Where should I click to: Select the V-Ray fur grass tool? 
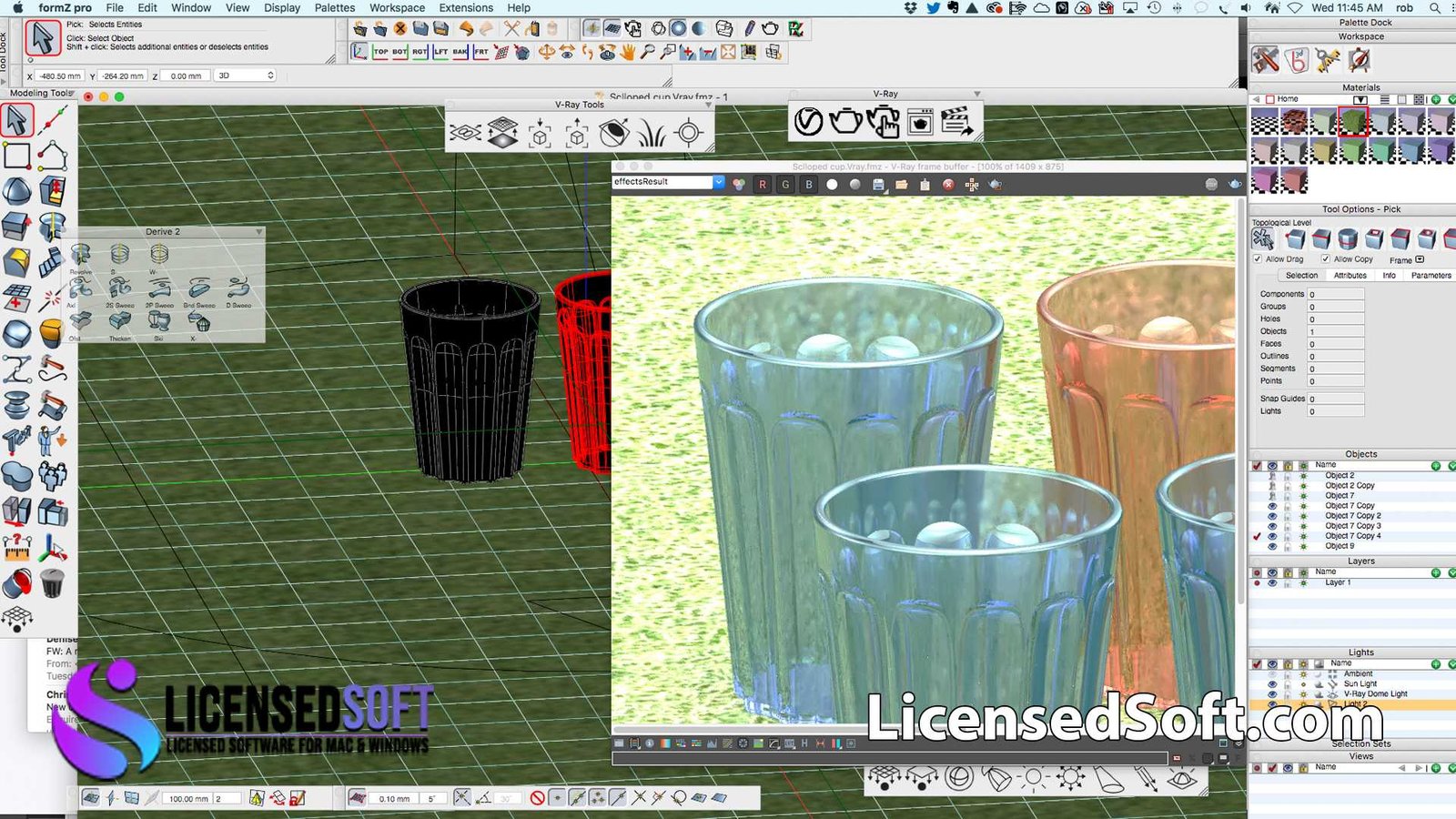click(652, 135)
